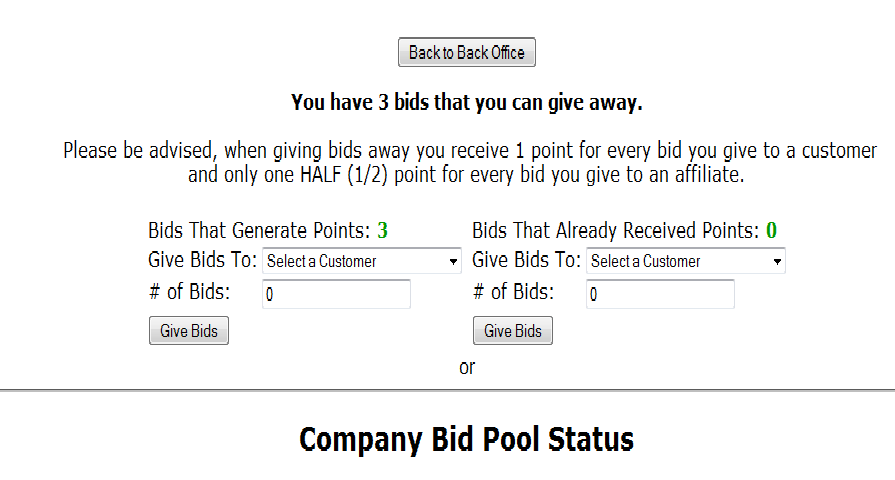895x480 pixels.
Task: Click the Back to Back Office button
Action: tap(466, 53)
